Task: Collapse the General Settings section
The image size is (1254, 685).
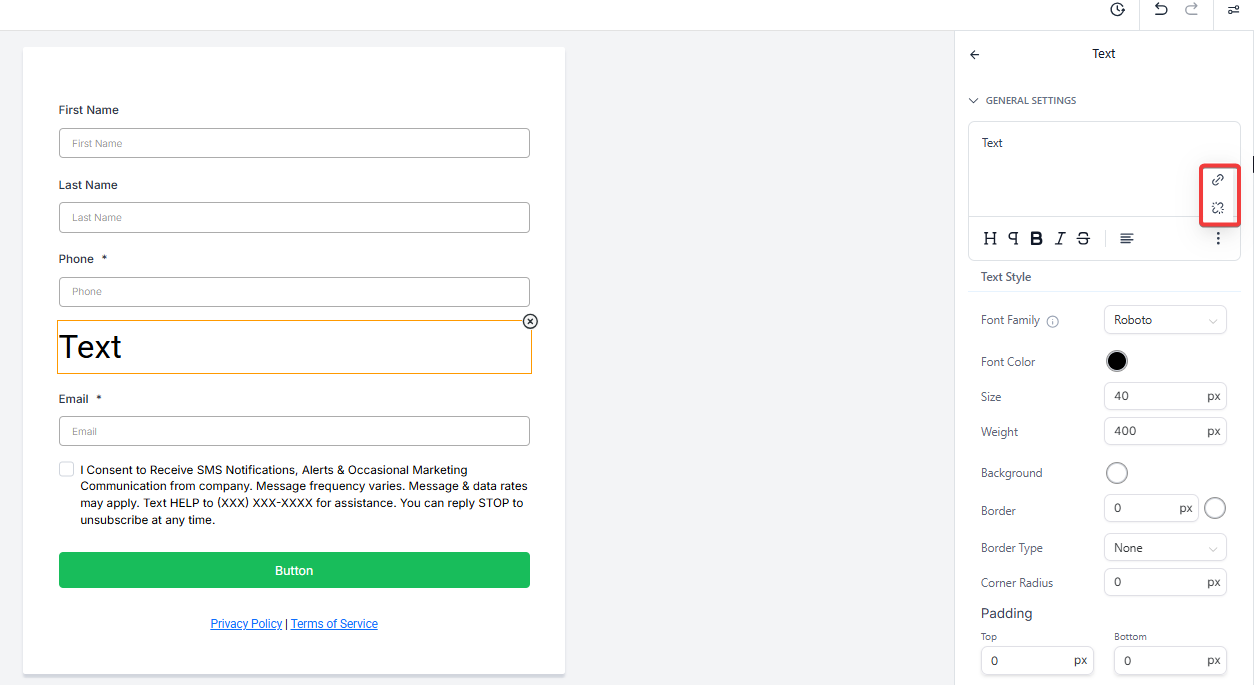Action: [973, 101]
